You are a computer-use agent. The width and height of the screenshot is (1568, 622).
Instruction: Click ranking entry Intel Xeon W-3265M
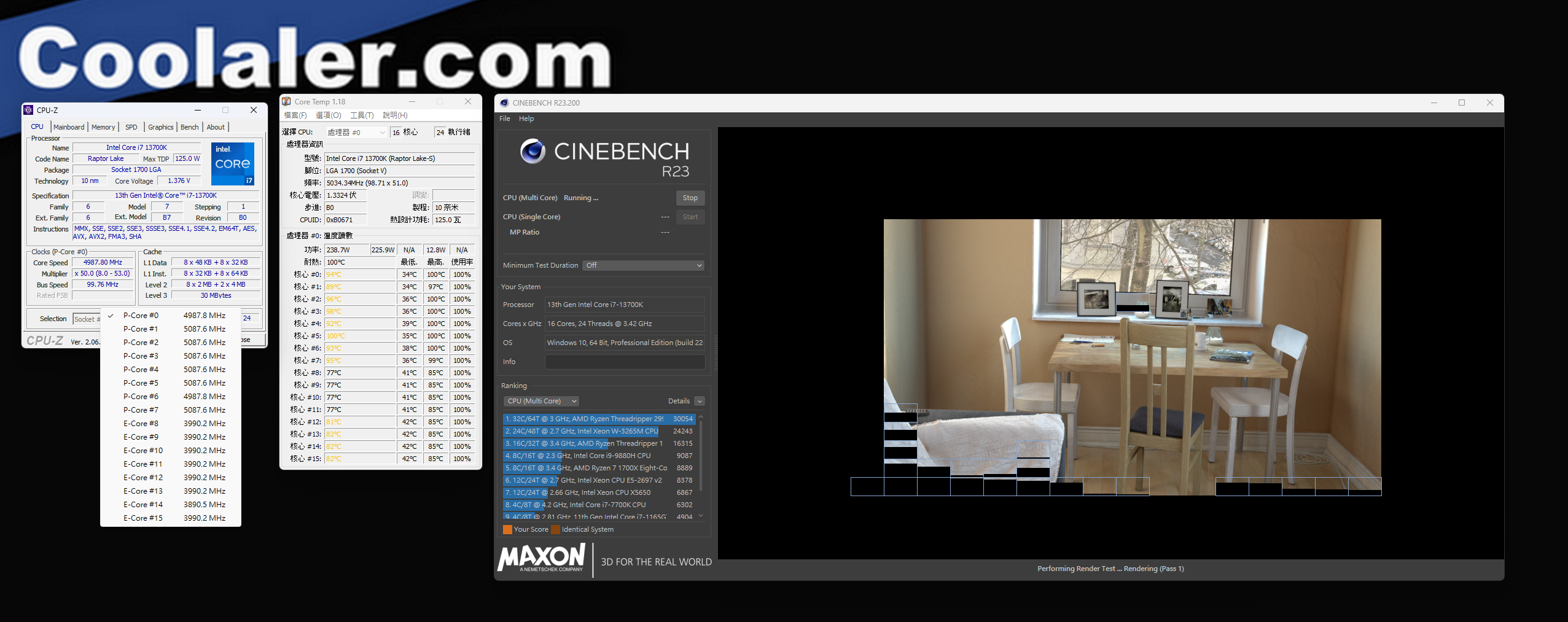coord(599,431)
